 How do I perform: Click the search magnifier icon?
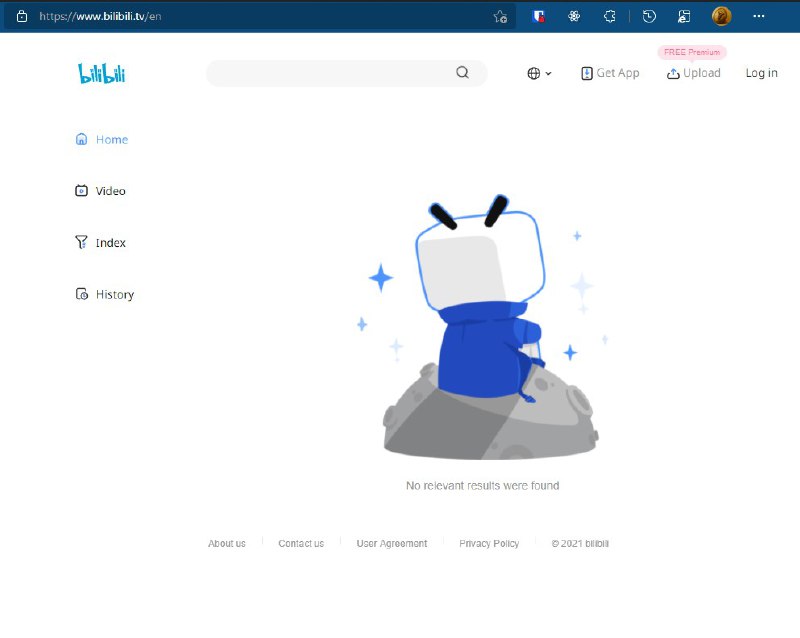[x=462, y=73]
